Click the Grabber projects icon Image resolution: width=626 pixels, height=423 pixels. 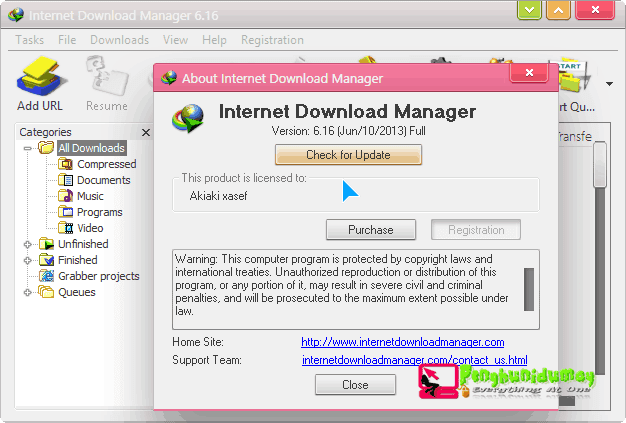(46, 276)
